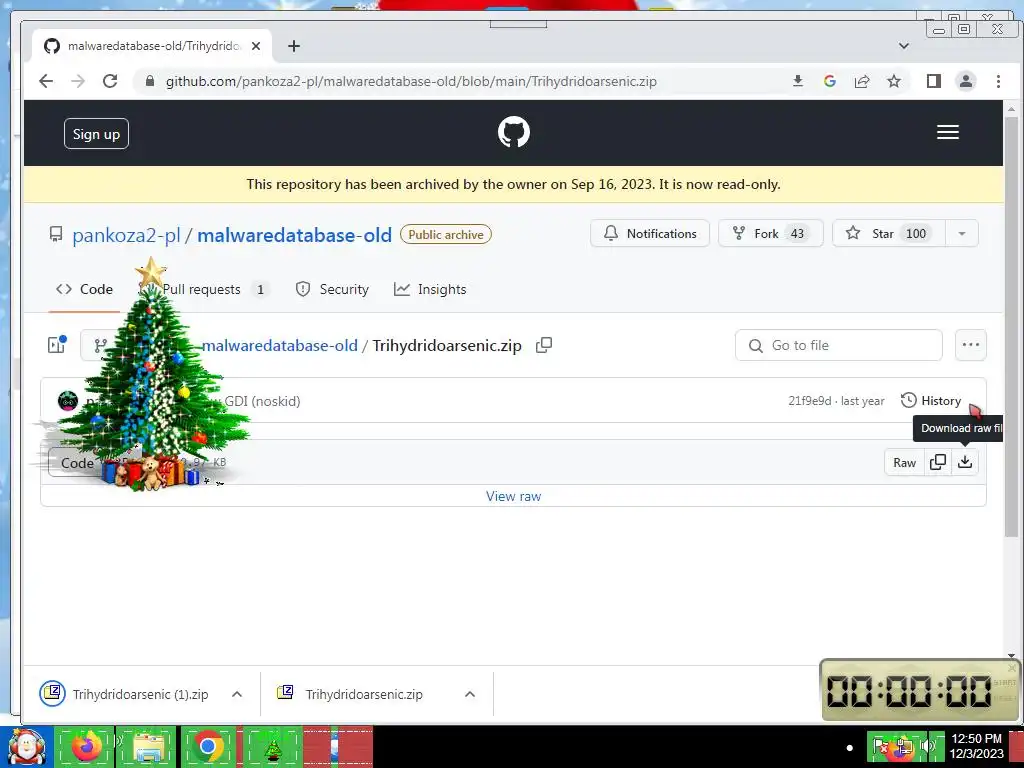
Task: Click malwaredatabase-old in the file breadcrumb
Action: [280, 345]
